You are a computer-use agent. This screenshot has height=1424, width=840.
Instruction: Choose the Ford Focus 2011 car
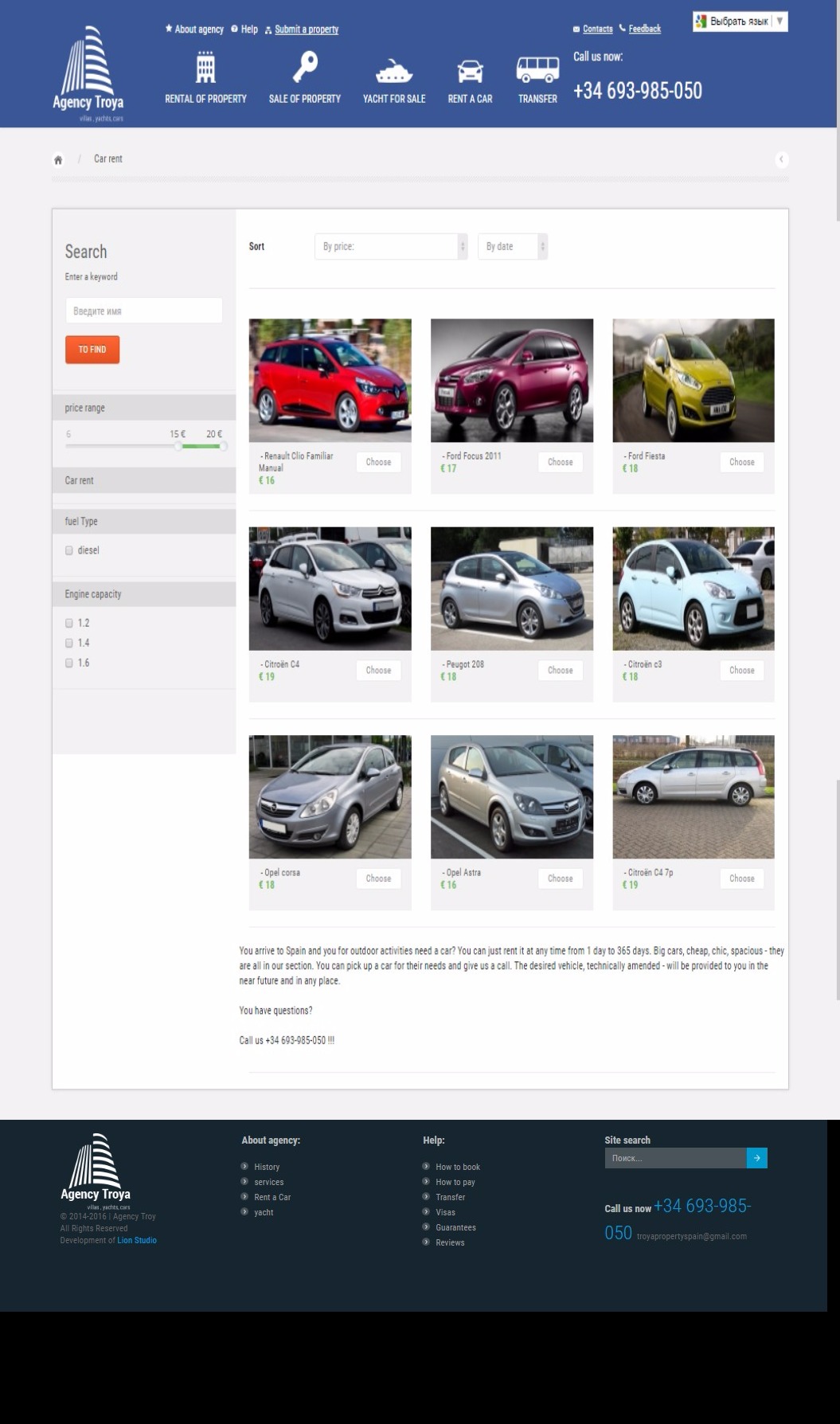560,462
